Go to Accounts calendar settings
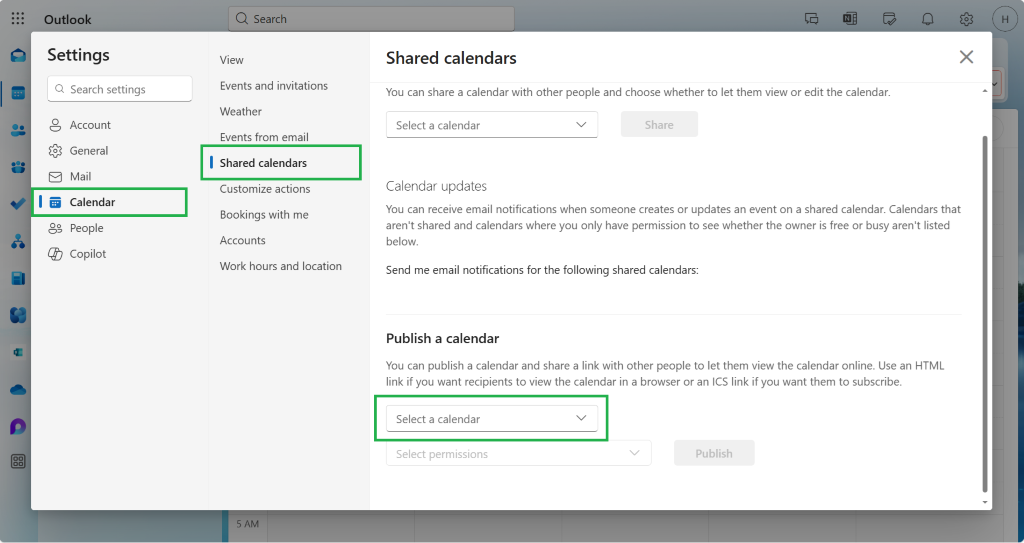The image size is (1024, 543). point(242,240)
